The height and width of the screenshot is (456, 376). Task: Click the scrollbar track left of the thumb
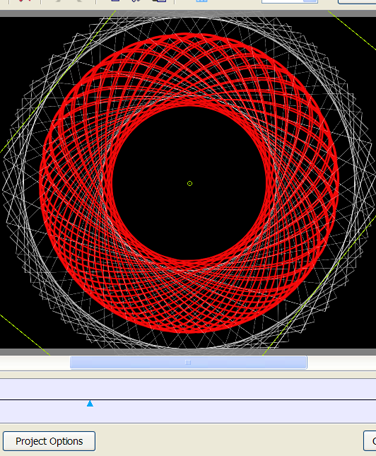[35, 363]
